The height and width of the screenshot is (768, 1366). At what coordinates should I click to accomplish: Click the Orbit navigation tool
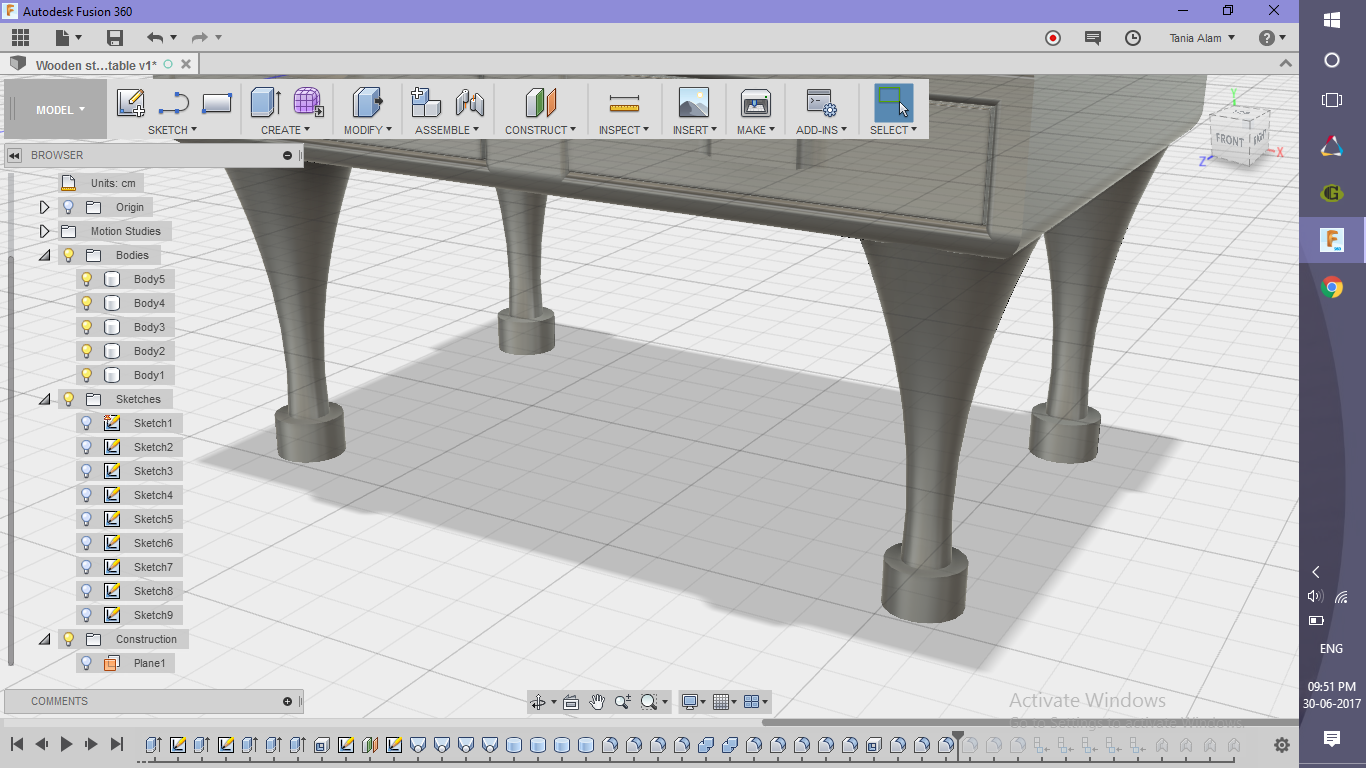pyautogui.click(x=538, y=702)
